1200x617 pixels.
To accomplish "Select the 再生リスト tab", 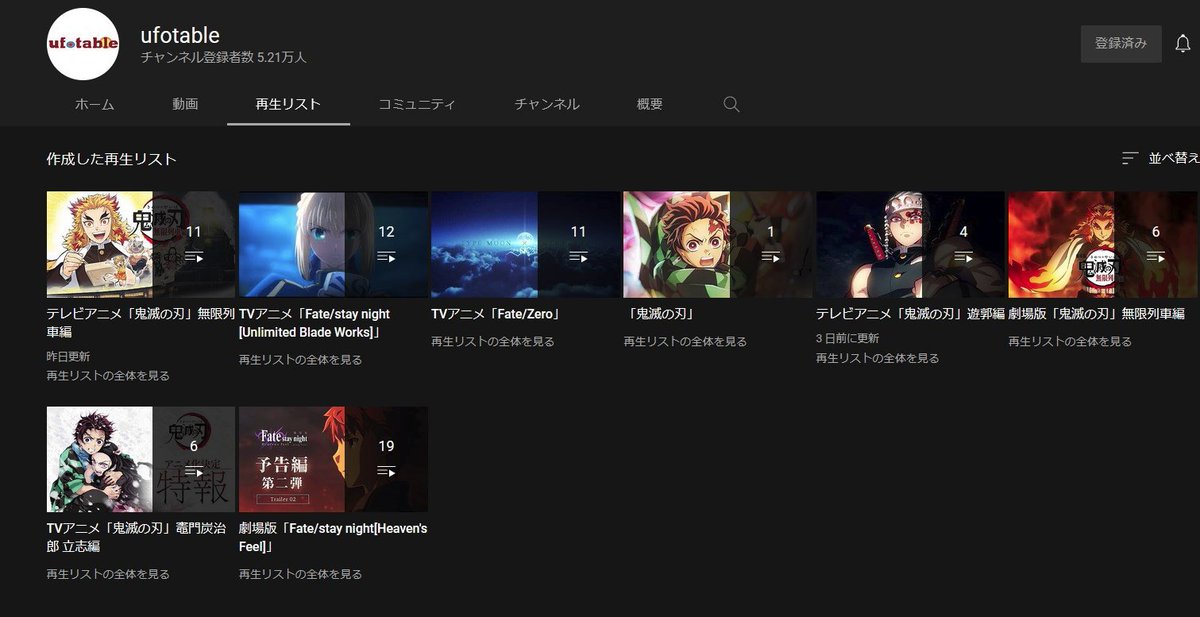I will pos(288,104).
